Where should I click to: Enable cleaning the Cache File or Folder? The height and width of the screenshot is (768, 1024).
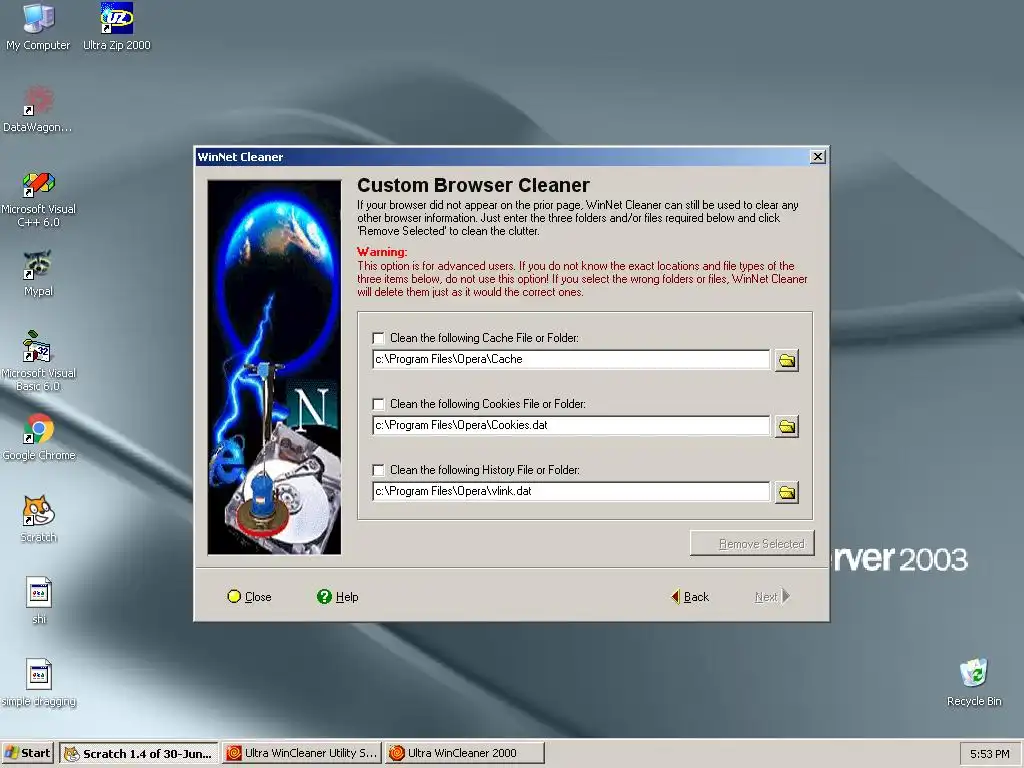point(378,338)
